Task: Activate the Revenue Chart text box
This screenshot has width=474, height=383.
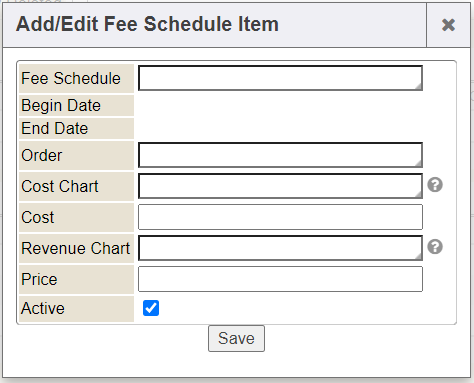Action: pyautogui.click(x=280, y=248)
